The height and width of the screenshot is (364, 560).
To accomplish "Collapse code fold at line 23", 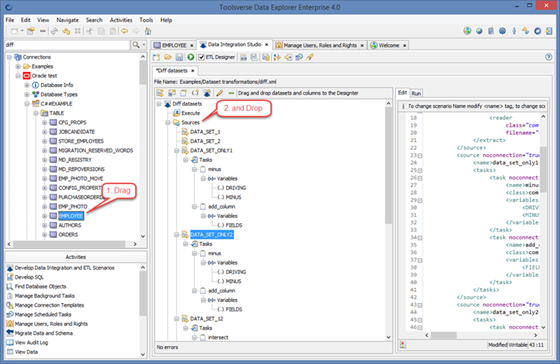I will (x=420, y=155).
